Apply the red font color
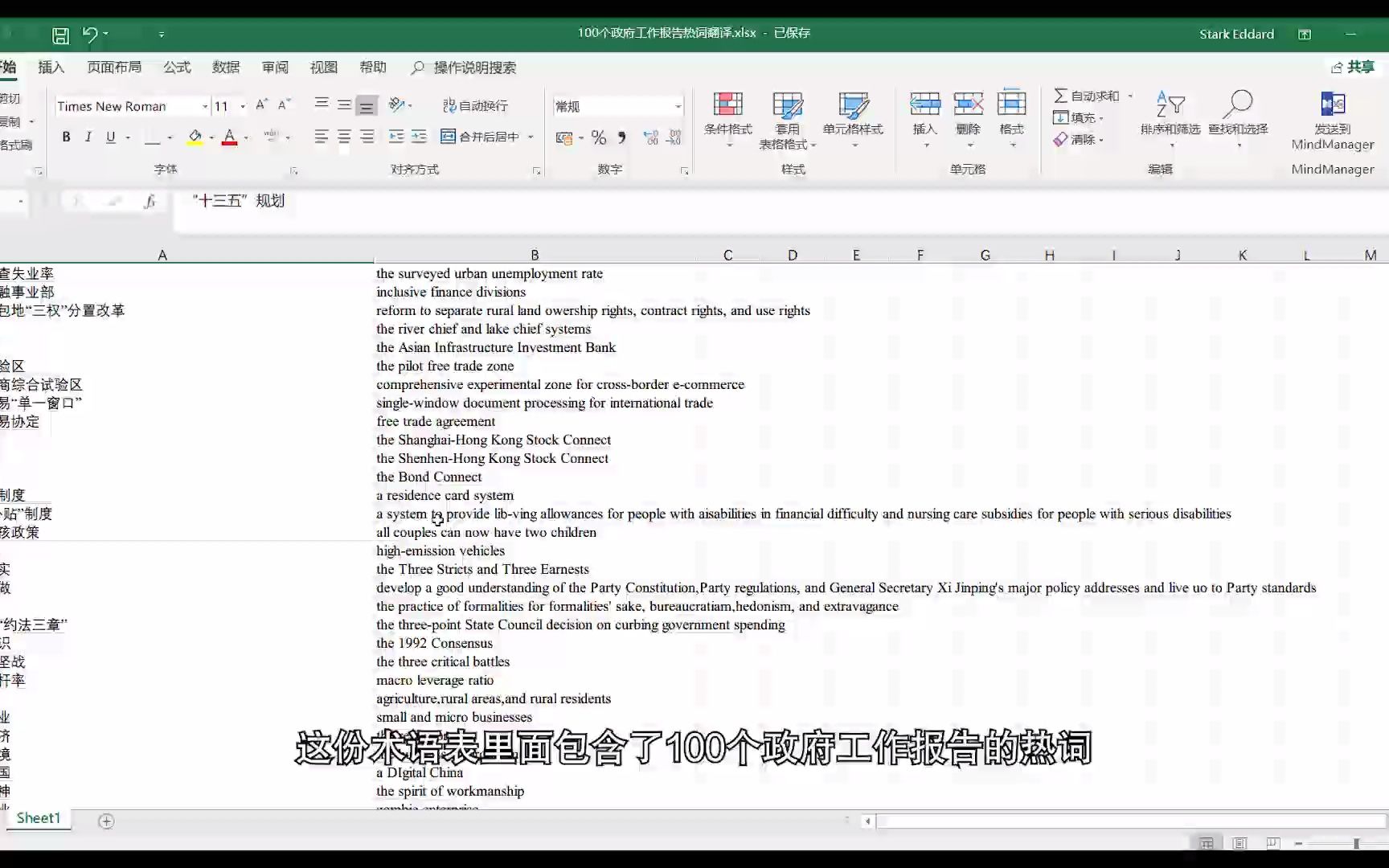Screen dimensions: 1389x868 pyautogui.click(x=229, y=137)
